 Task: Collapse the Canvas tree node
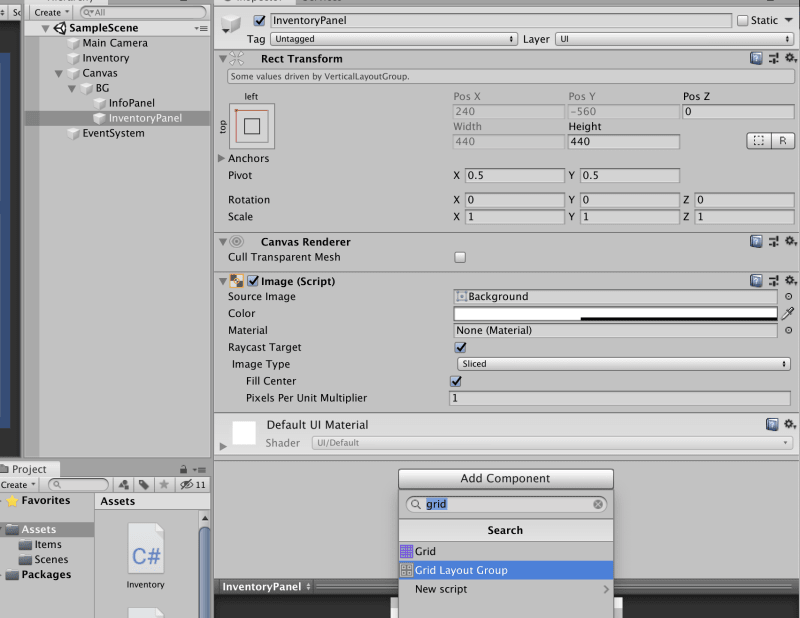pyautogui.click(x=59, y=73)
